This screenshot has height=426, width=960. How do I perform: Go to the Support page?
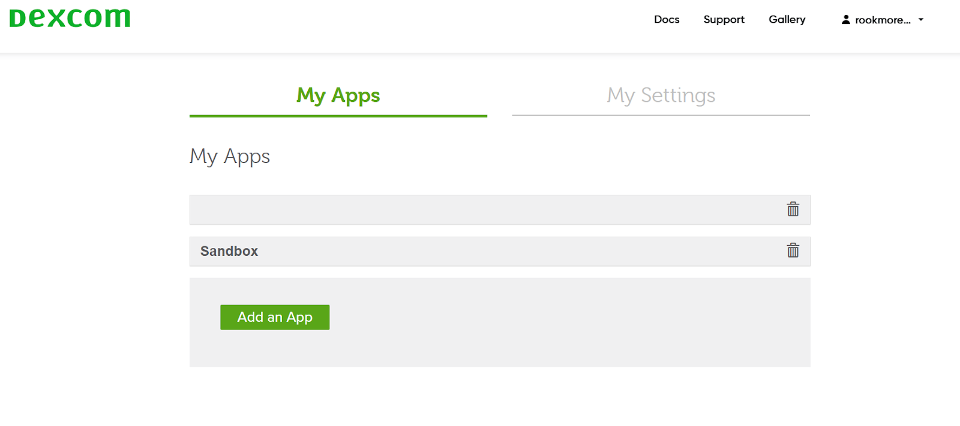(x=724, y=20)
